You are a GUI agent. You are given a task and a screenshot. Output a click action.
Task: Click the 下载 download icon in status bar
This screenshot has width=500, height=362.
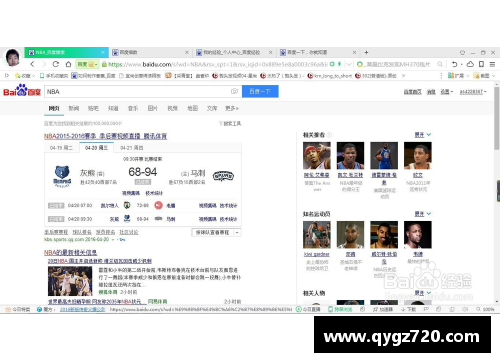pos(408,309)
